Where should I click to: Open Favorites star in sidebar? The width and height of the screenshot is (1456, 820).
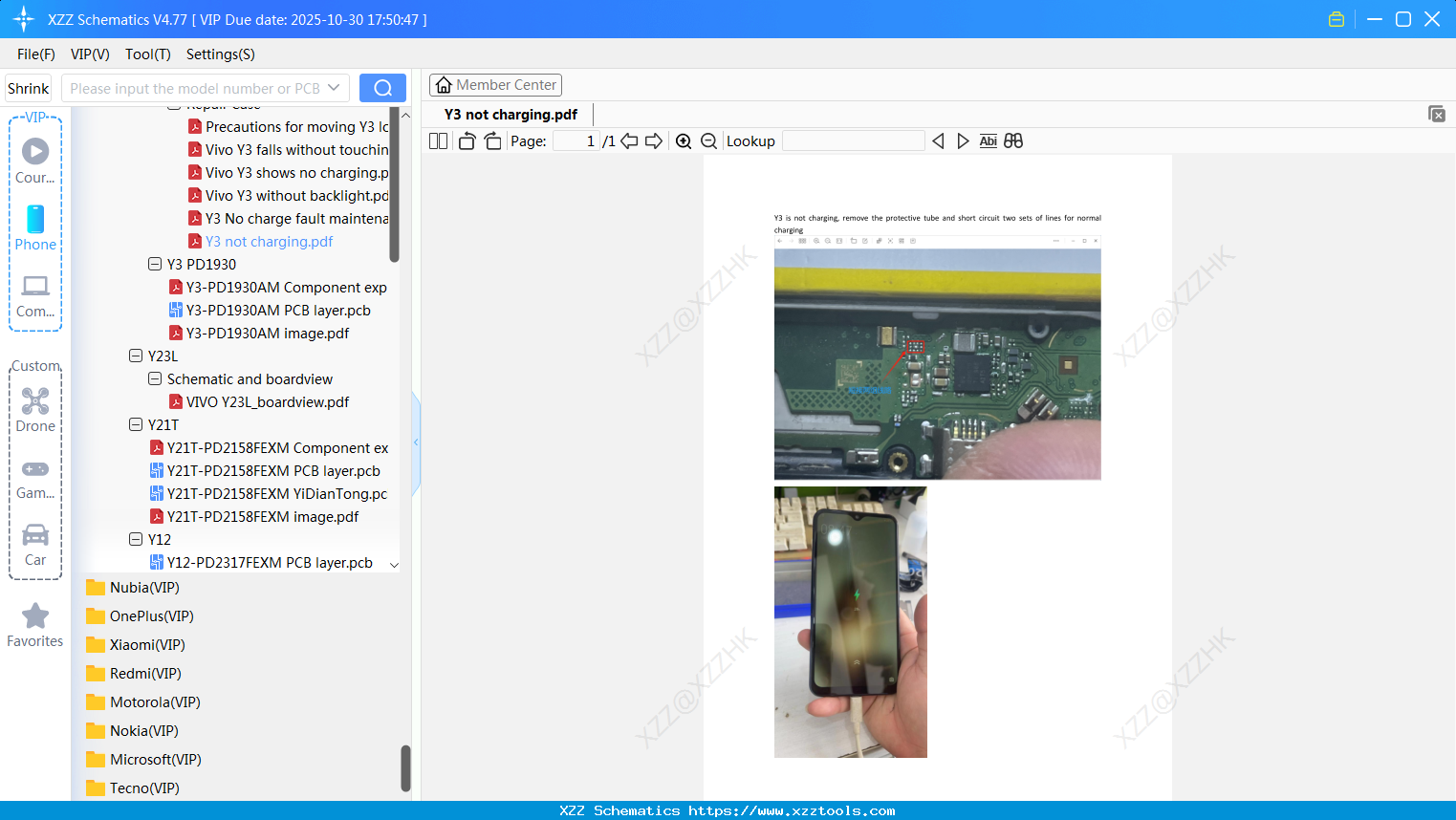point(35,625)
